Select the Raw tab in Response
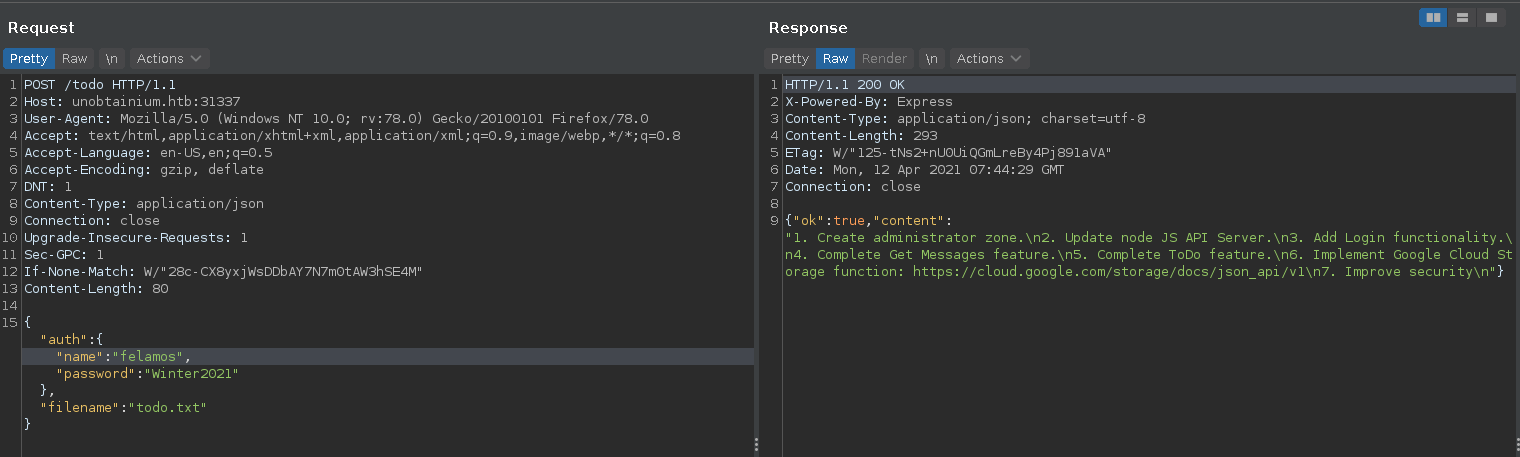Viewport: 1520px width, 457px height. pos(835,58)
